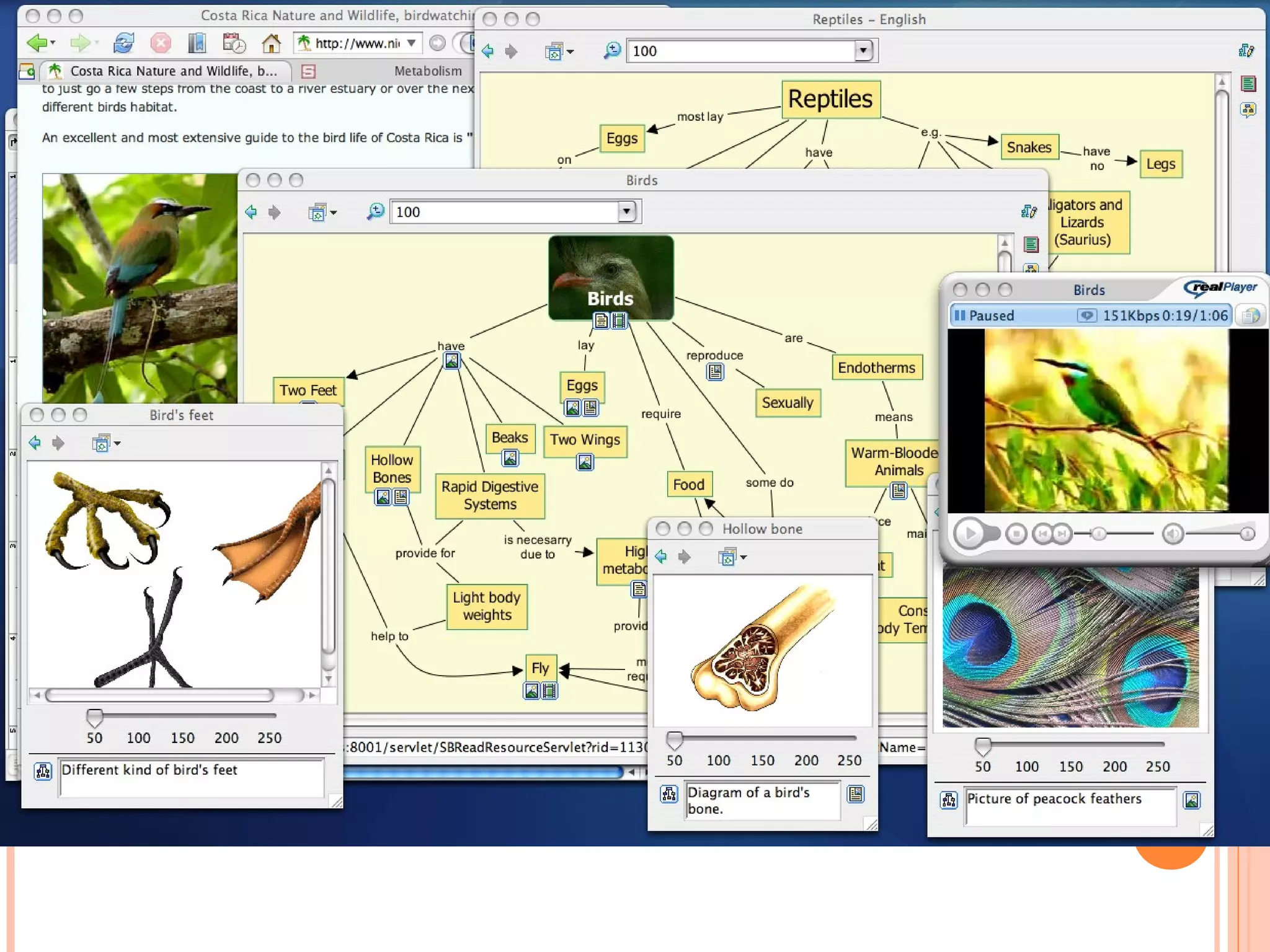This screenshot has width=1270, height=952.
Task: Click the Snakes concept in Reptiles map
Action: [1029, 148]
